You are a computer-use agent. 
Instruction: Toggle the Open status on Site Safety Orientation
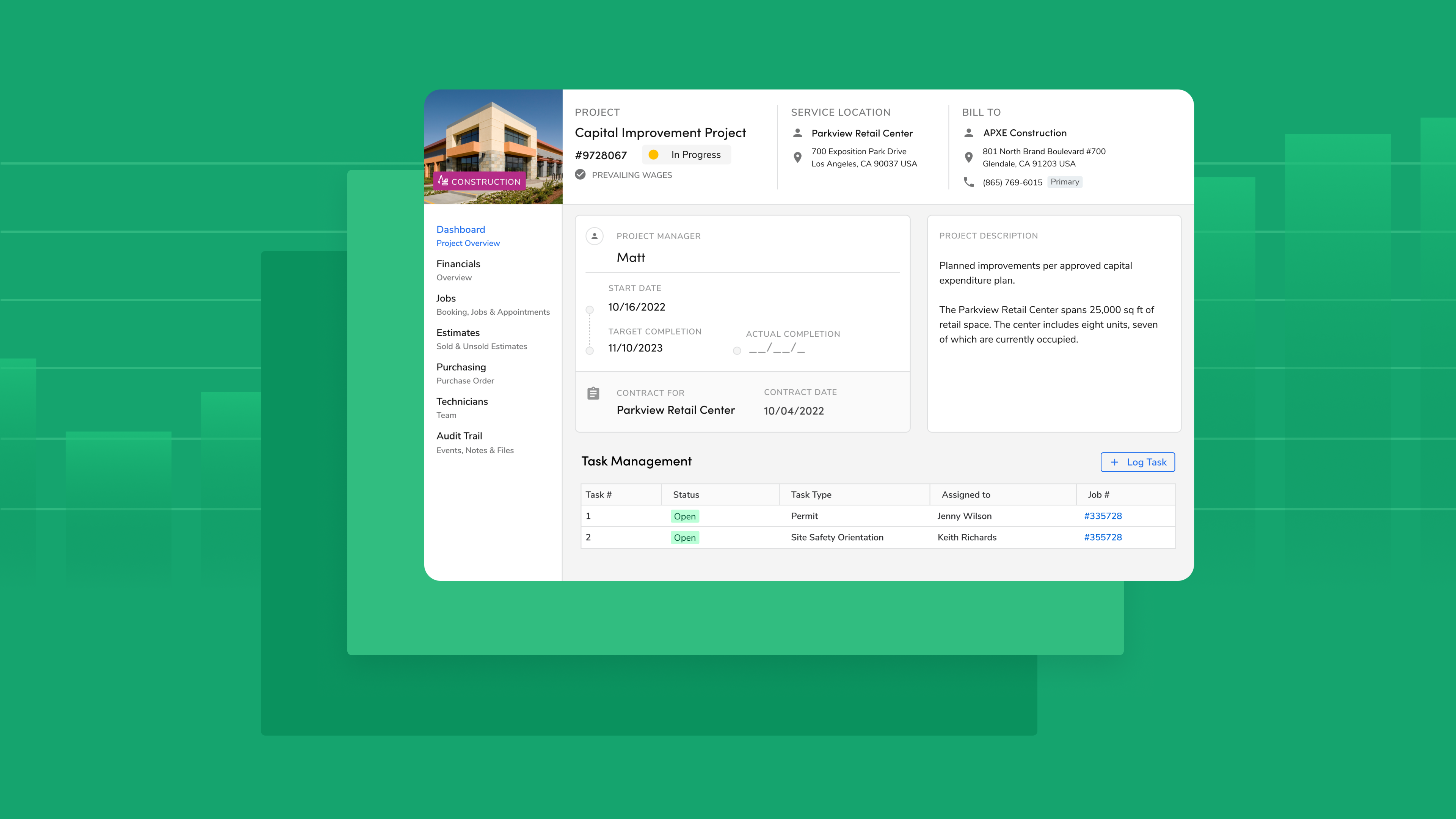click(684, 538)
